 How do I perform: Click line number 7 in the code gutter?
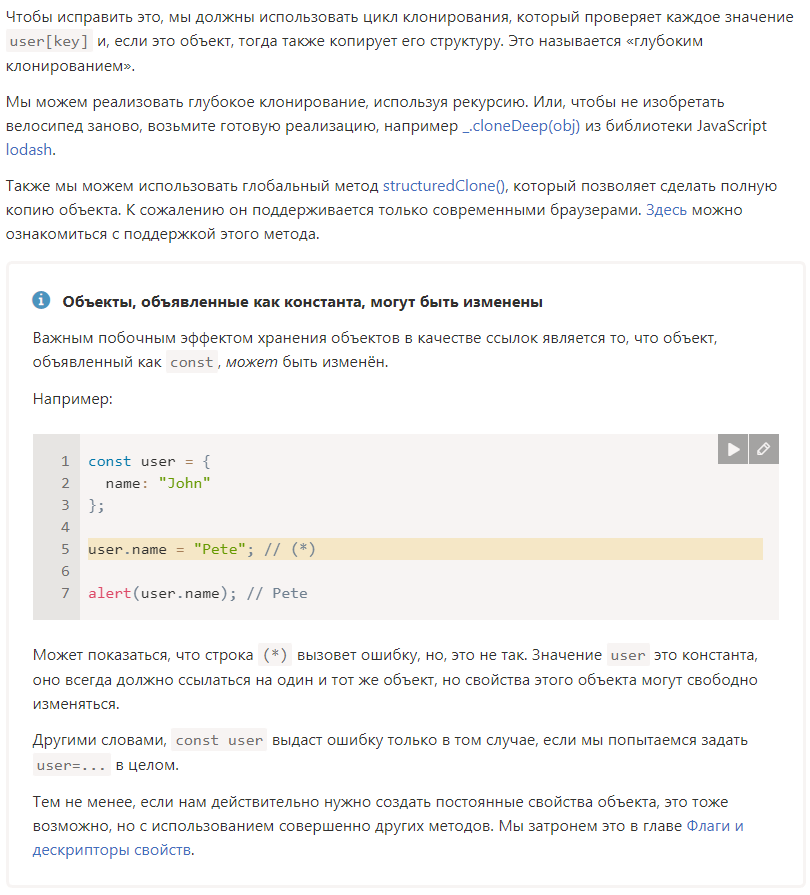(x=65, y=593)
